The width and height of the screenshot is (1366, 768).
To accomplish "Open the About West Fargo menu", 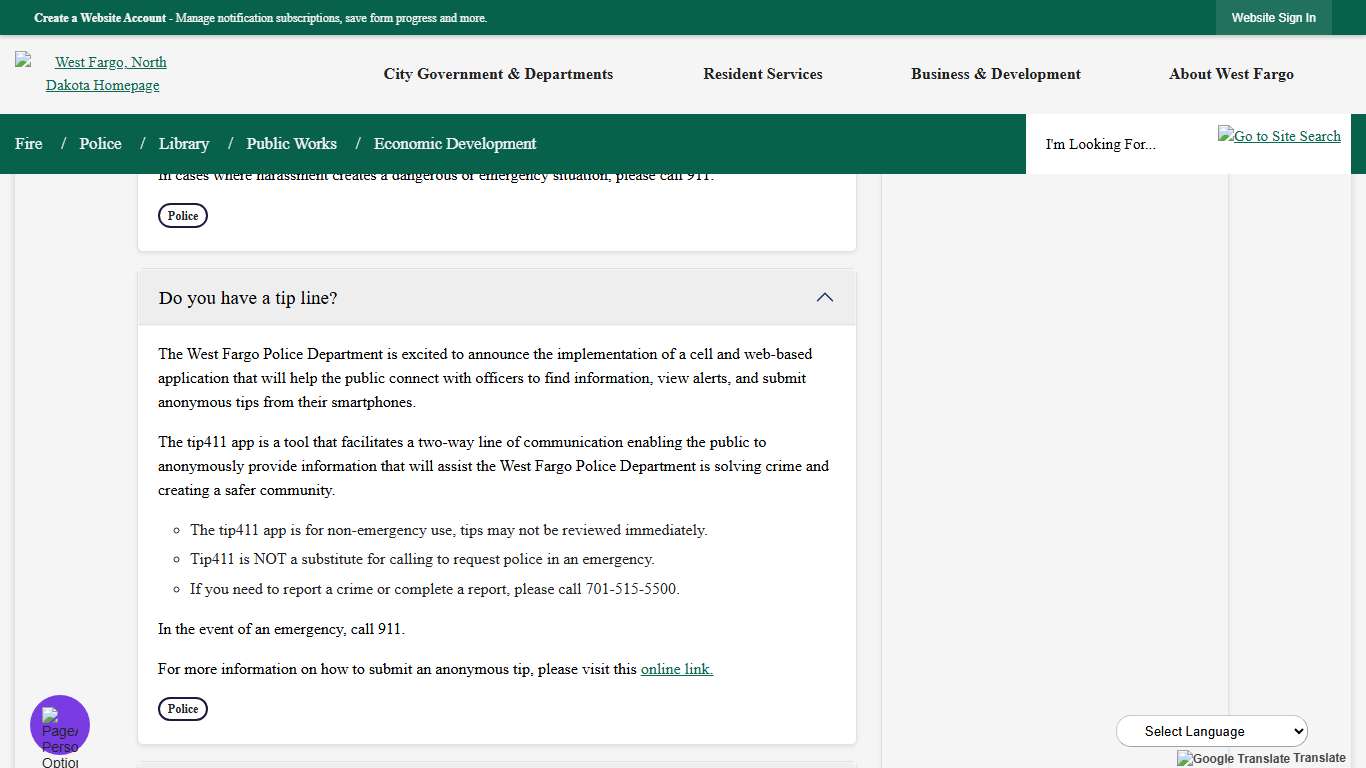I will (1231, 74).
